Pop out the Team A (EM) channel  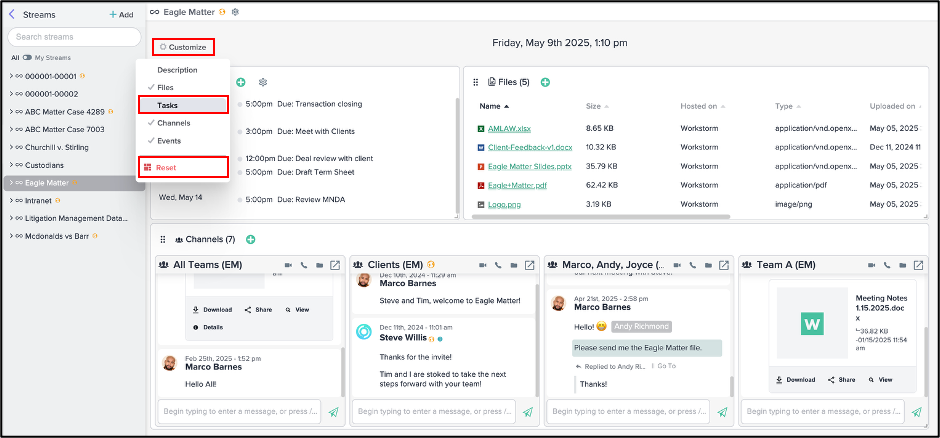(x=918, y=265)
